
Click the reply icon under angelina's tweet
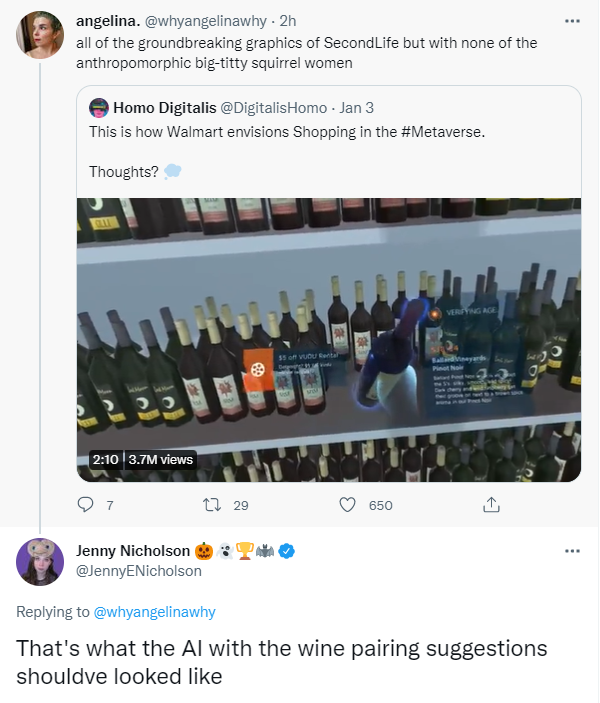point(86,505)
